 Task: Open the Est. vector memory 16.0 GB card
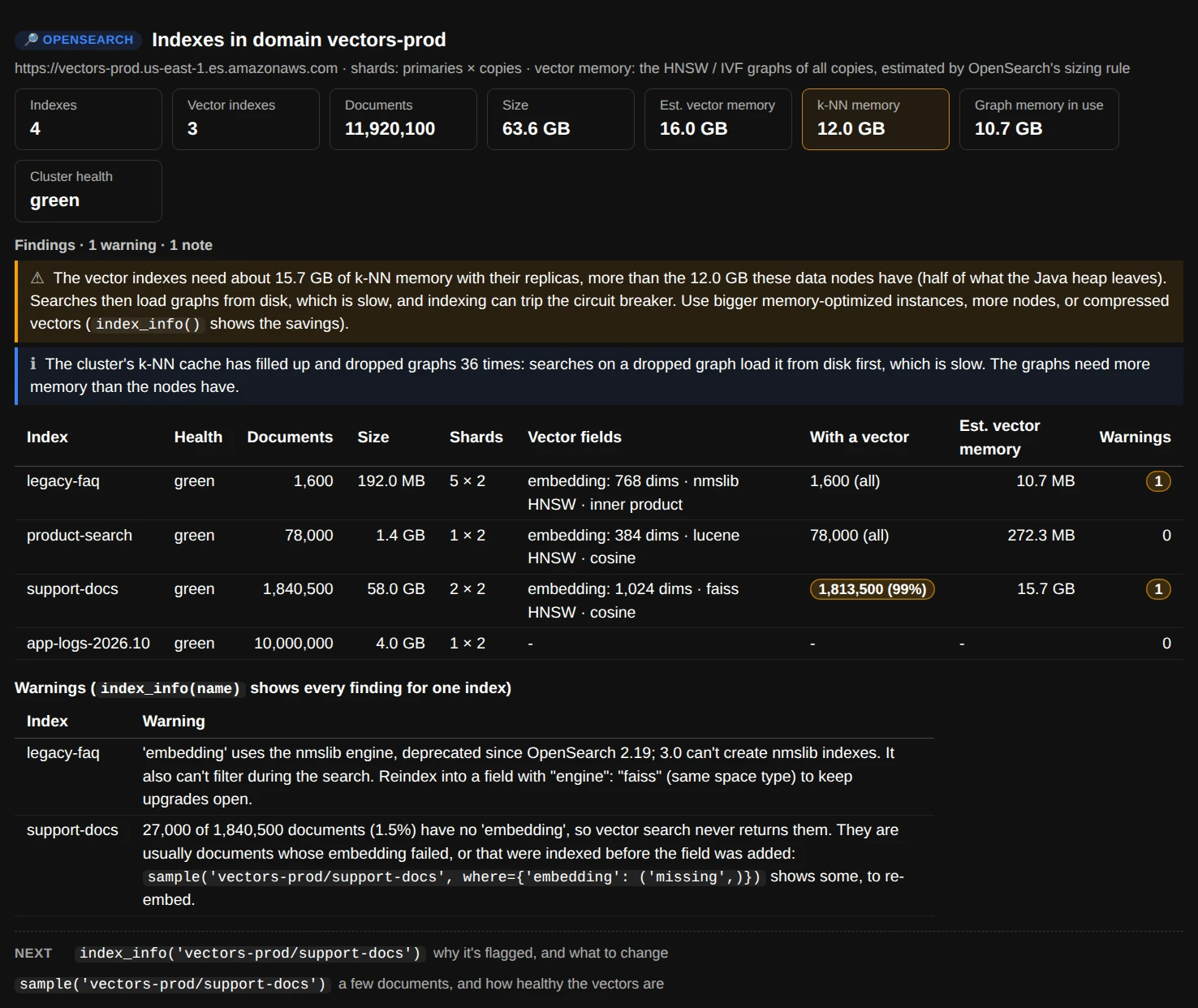tap(718, 119)
